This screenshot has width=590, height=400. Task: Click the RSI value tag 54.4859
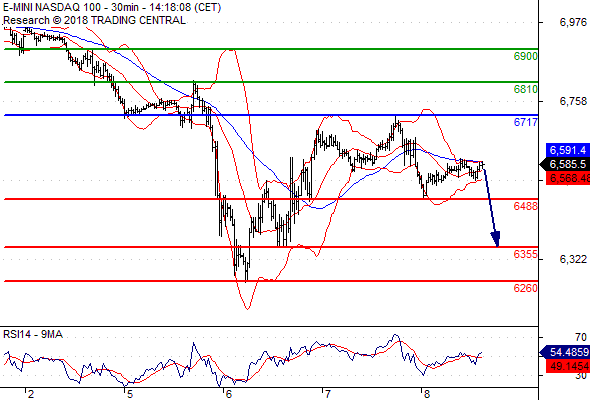[x=565, y=352]
